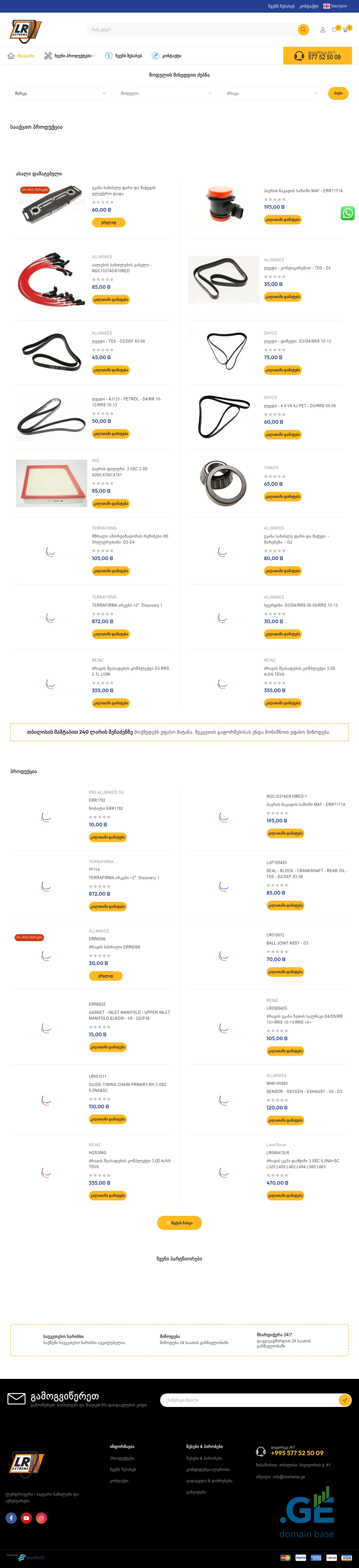359x1568 pixels.
Task: Click the მეტის ნახვა load-more button
Action: tap(179, 1223)
